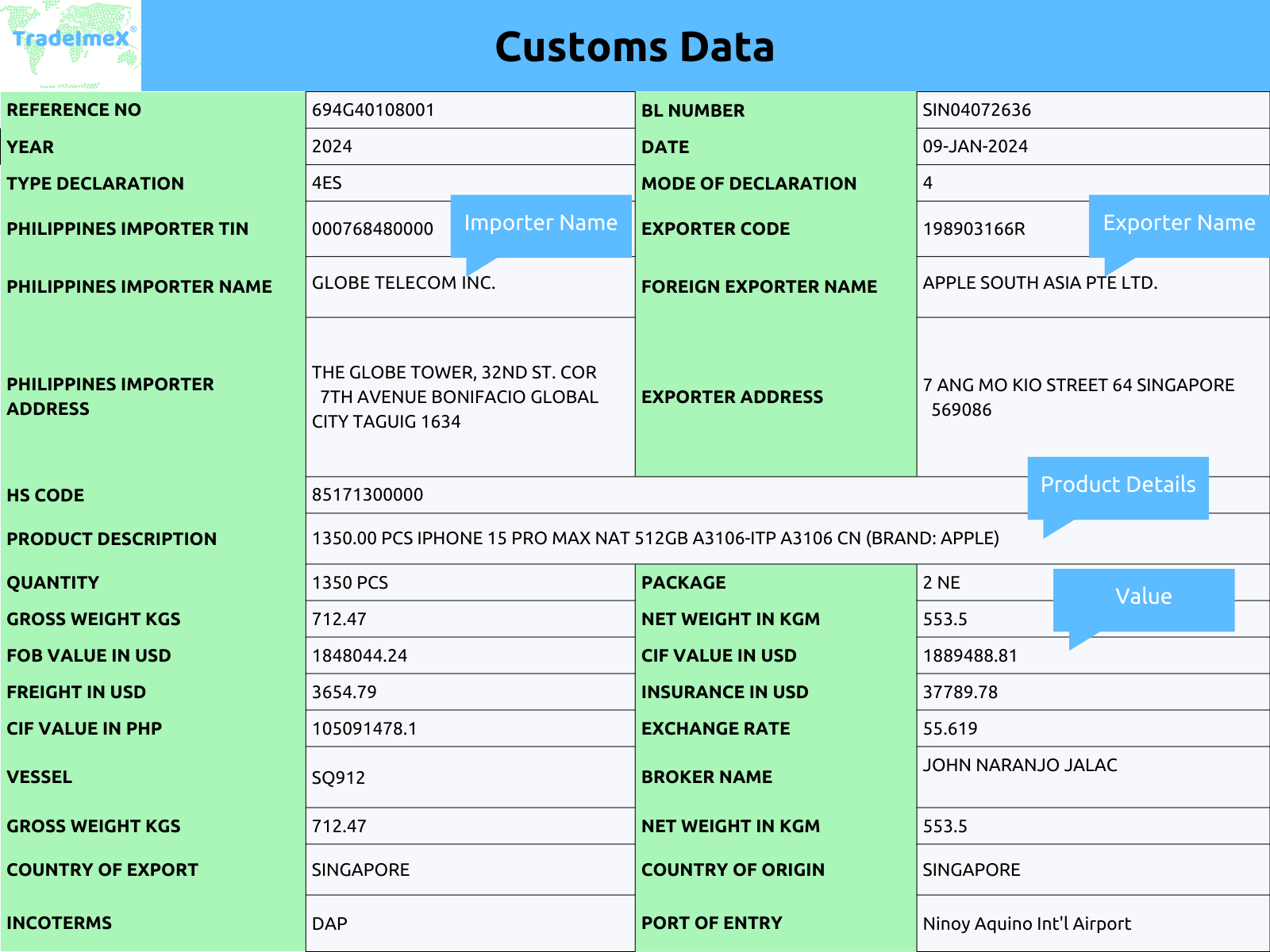Click the importer address cell
Viewport: 1270px width, 952px height.
coord(470,397)
